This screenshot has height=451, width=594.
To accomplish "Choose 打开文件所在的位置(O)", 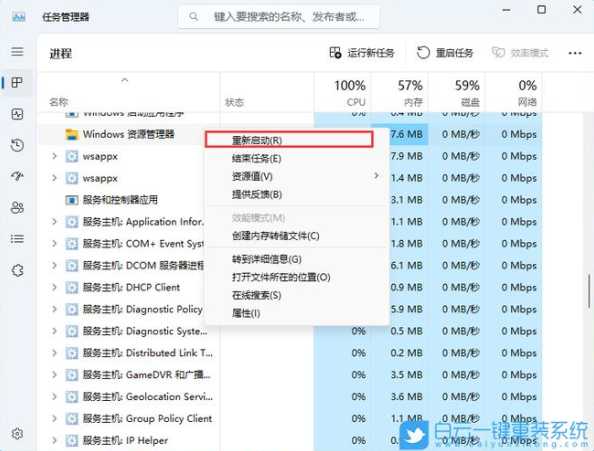I will pos(297,277).
